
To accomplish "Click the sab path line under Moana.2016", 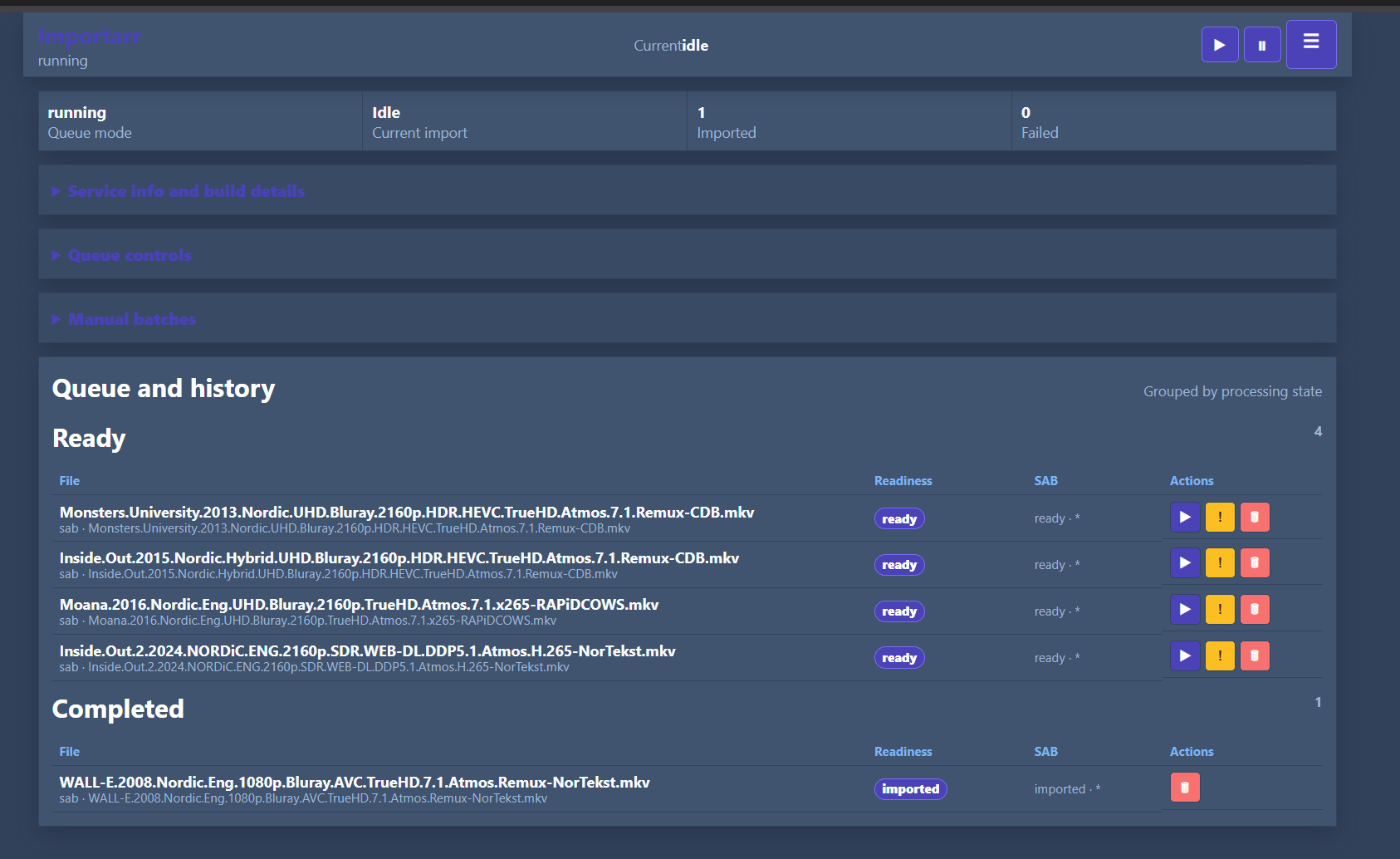I will point(308,621).
